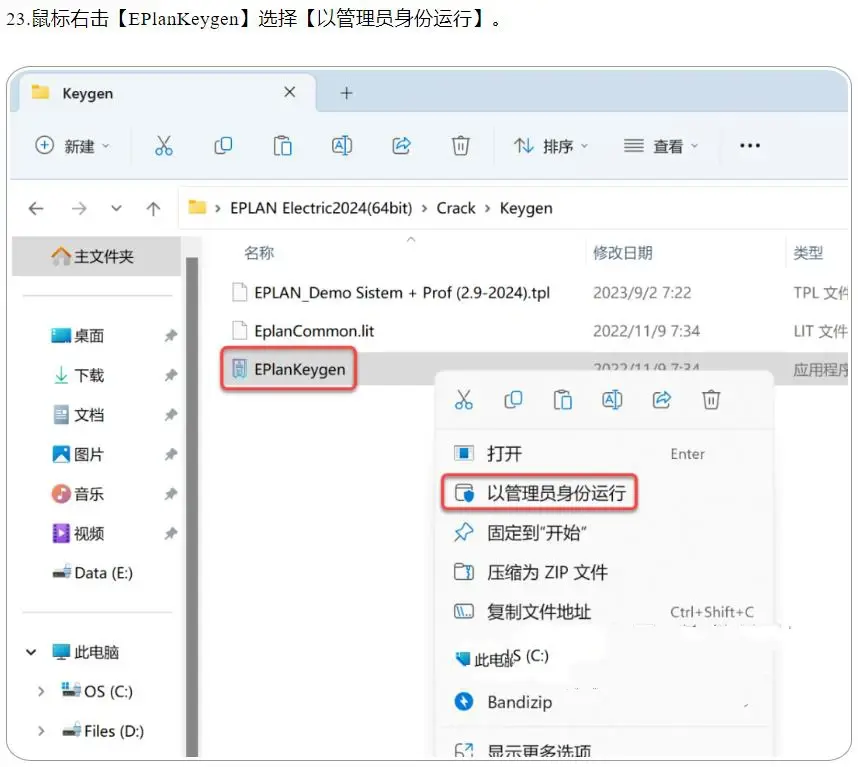858x767 pixels.
Task: Open the three-dot See more toolbar menu
Action: click(x=750, y=146)
